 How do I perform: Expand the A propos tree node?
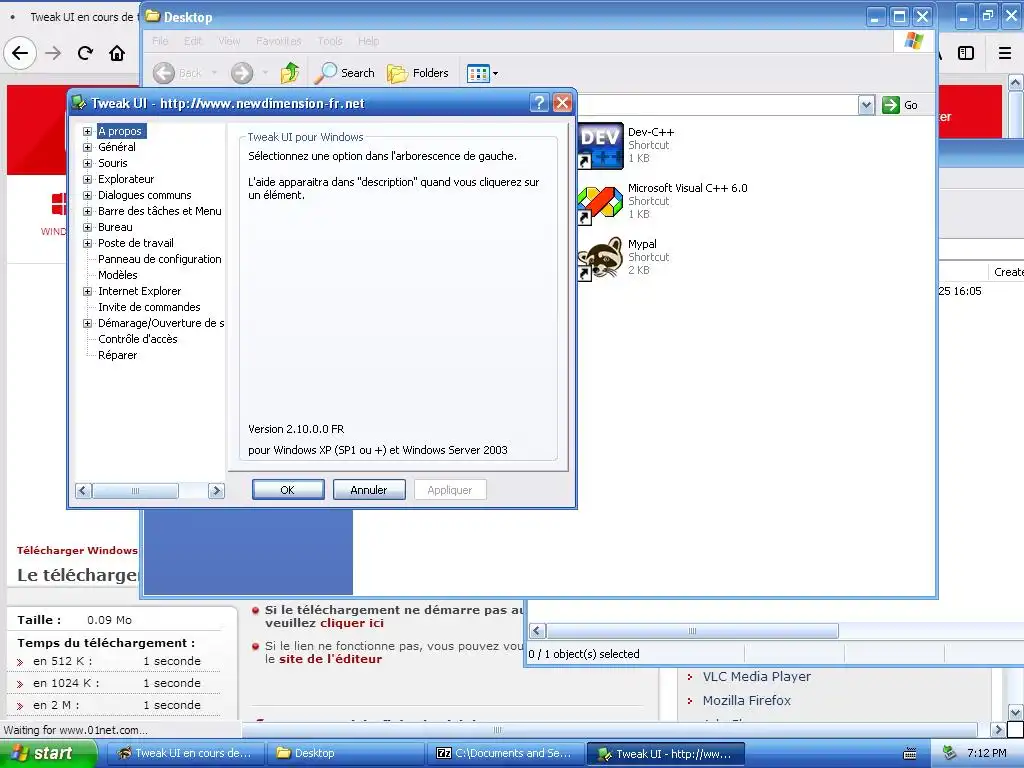[88, 131]
